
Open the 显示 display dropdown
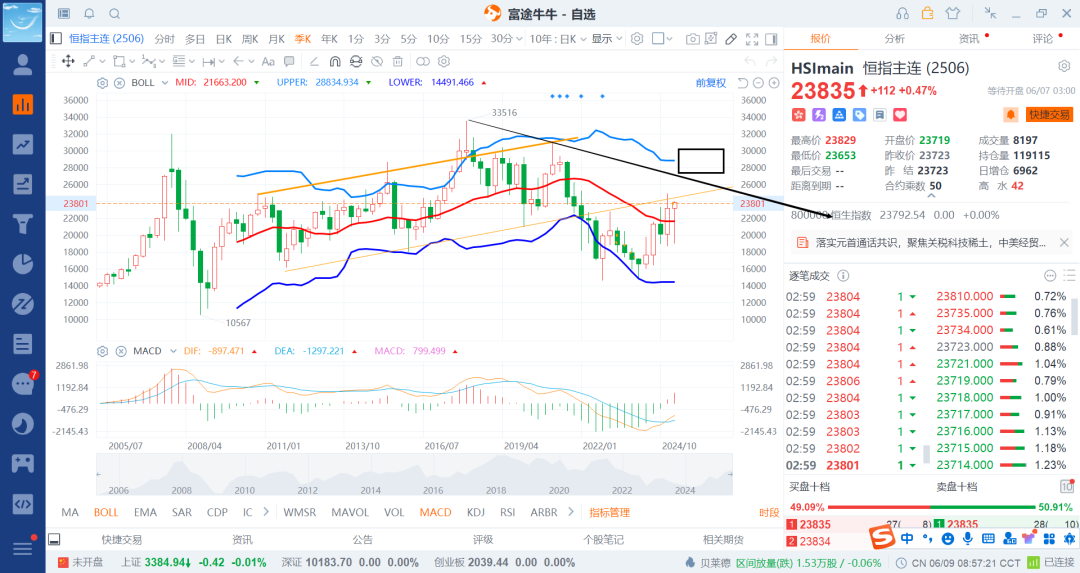click(607, 39)
